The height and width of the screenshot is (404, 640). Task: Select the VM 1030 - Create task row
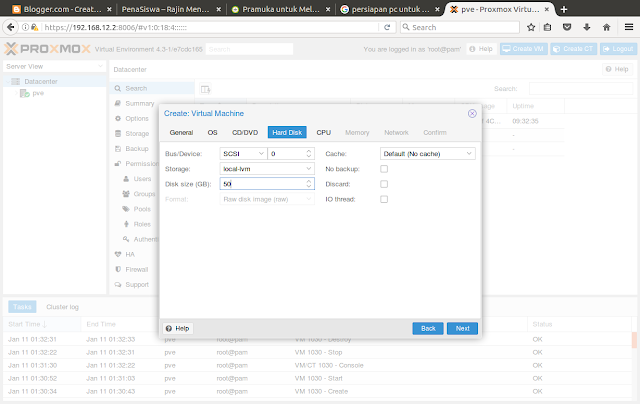[318, 391]
